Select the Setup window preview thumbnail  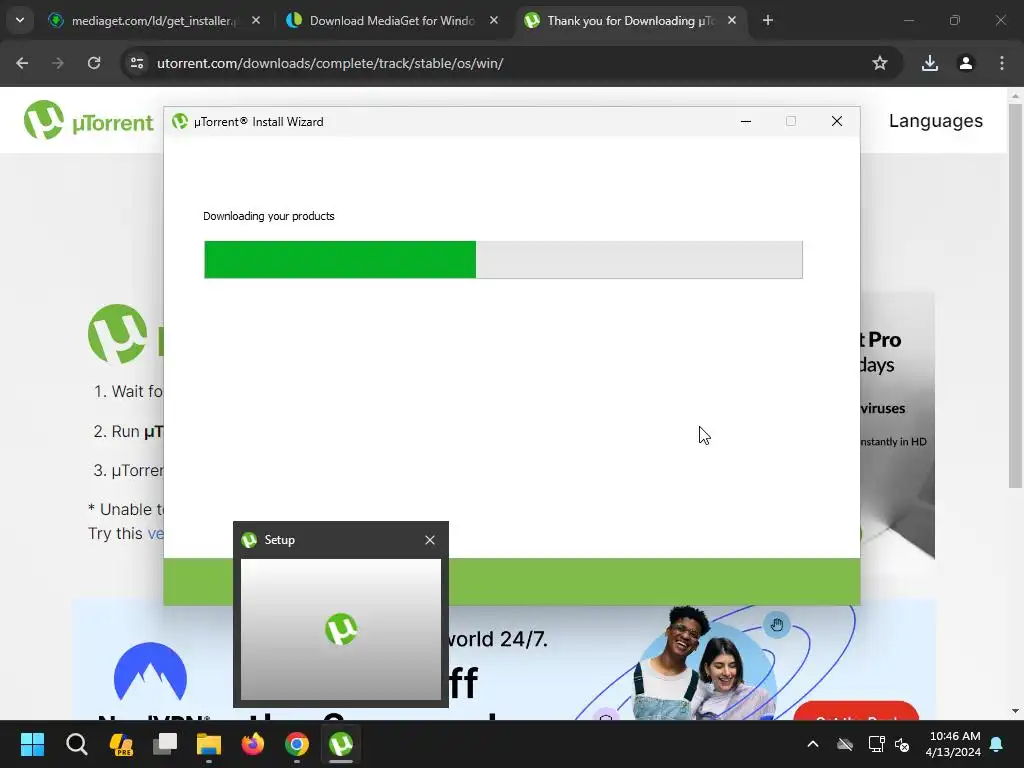[341, 630]
